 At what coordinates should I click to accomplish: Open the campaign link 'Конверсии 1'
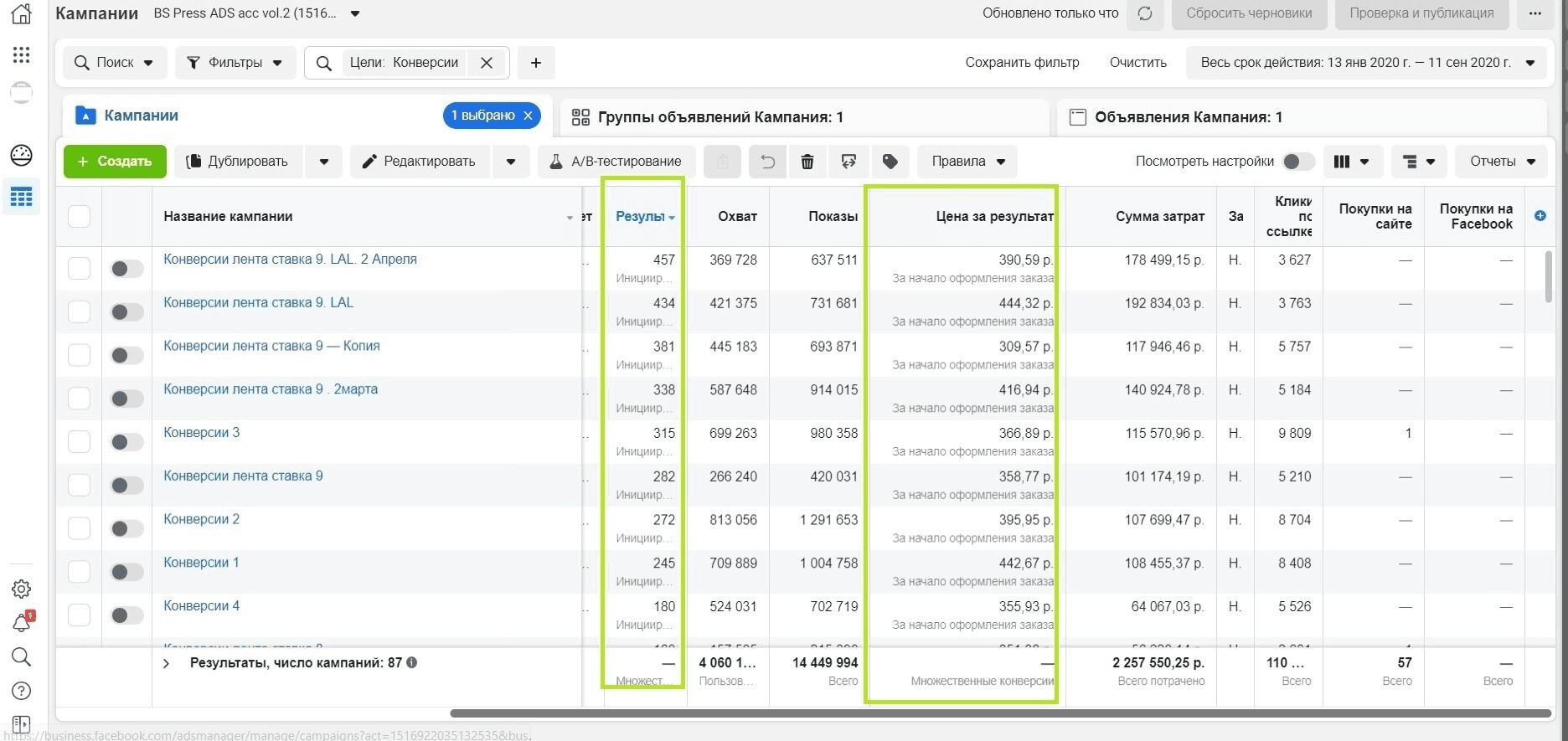[x=201, y=563]
